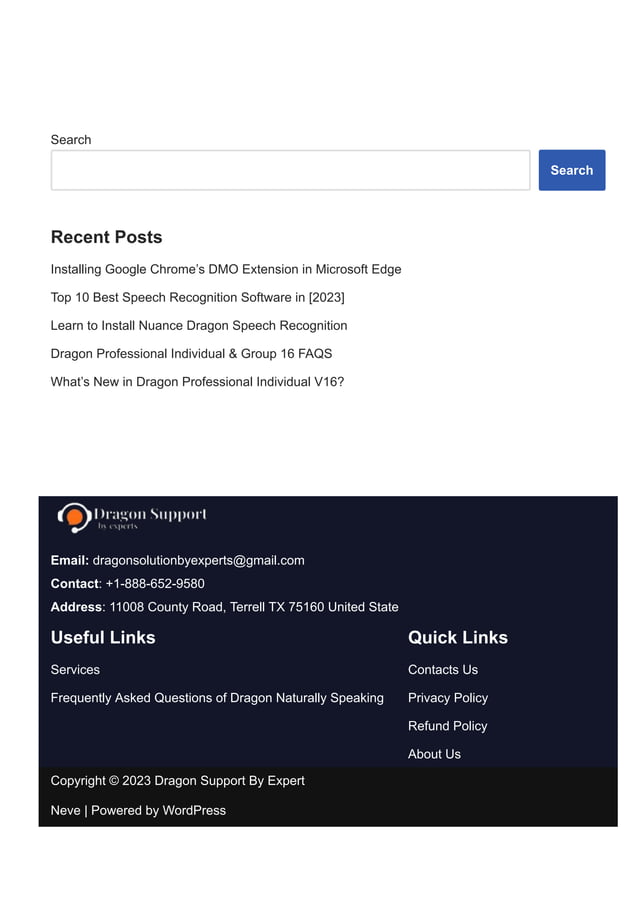Open the About Us quick link
This screenshot has width=638, height=903.
(434, 754)
